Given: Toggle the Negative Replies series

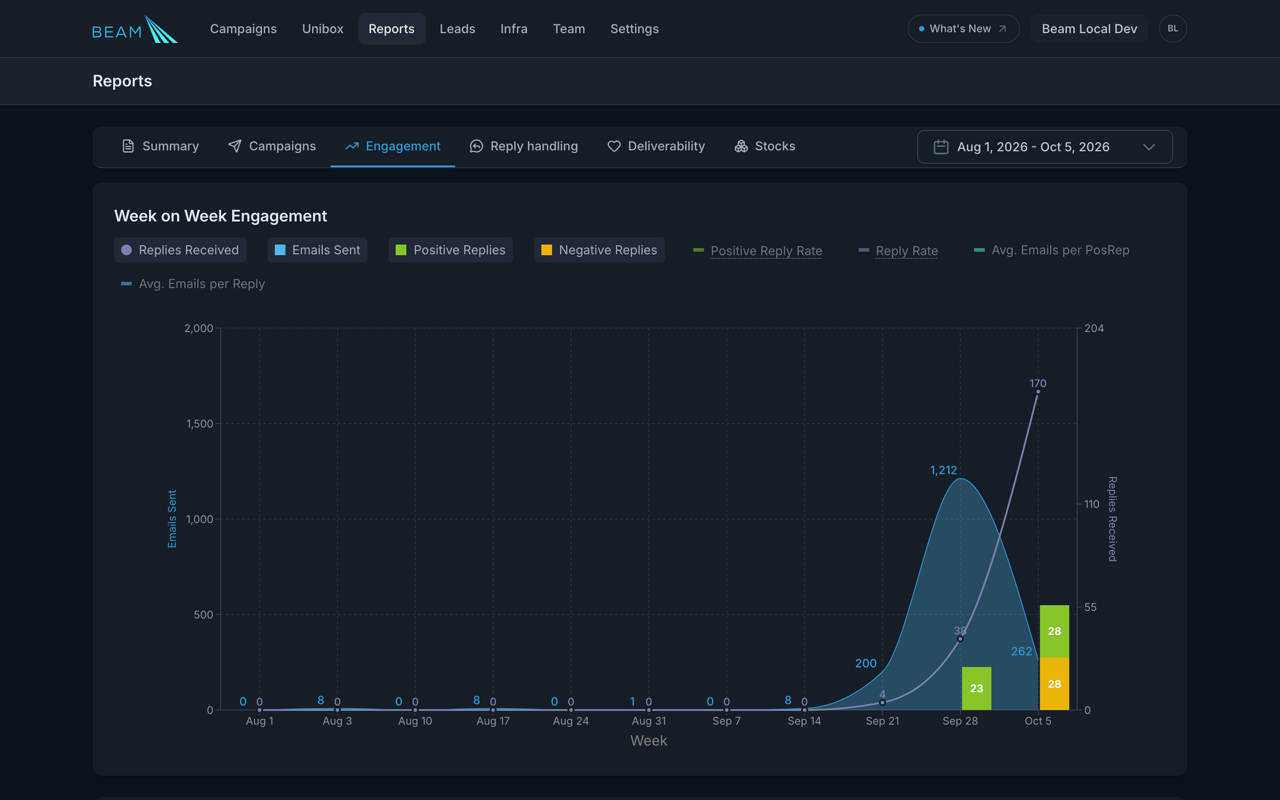Looking at the screenshot, I should pyautogui.click(x=599, y=250).
